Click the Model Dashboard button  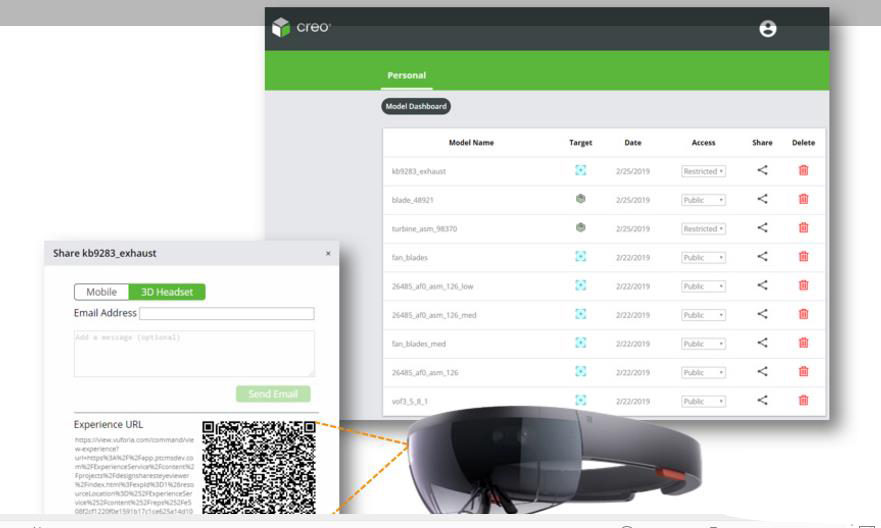click(417, 107)
